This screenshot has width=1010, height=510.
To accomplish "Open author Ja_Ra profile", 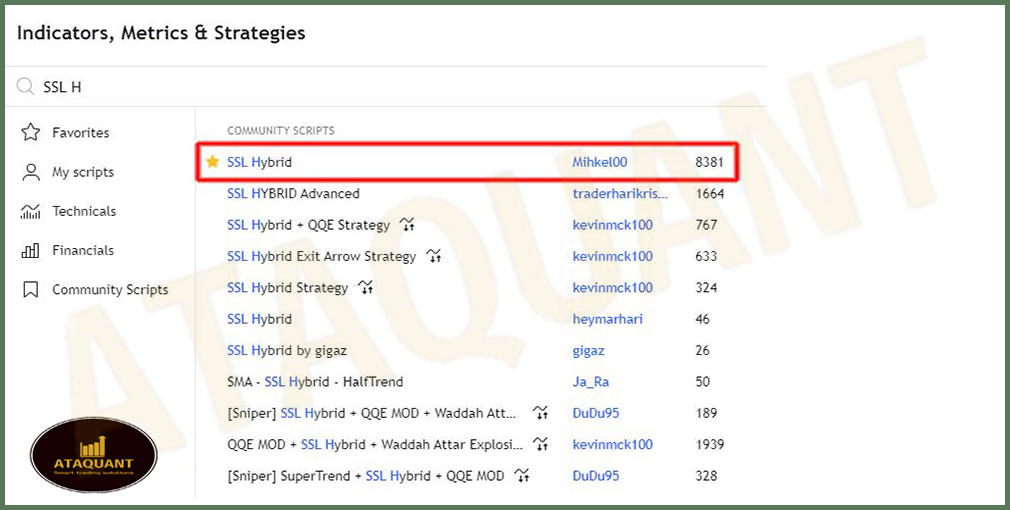I will (591, 382).
